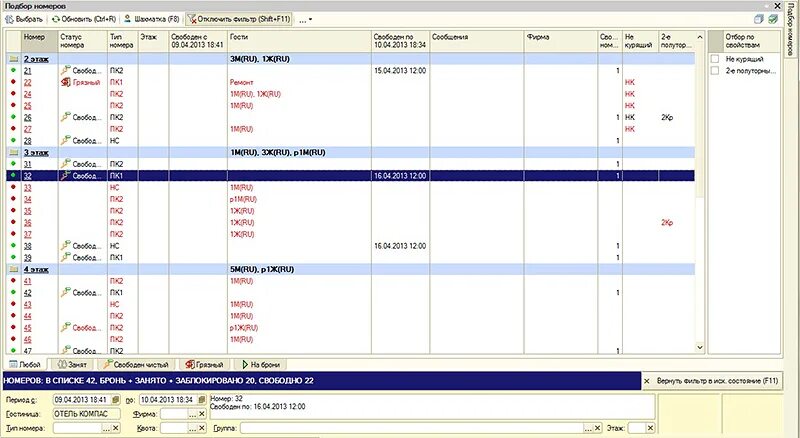Screen dimensions: 800x438
Task: Click the key status icon of room 39
Action: 65,257
